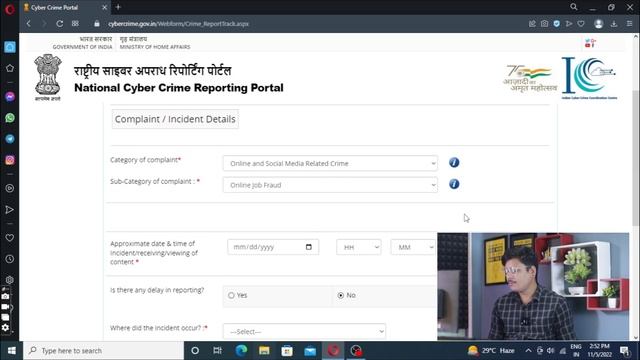Open ad blocker shield icon
Screen dimensions: 640x360
(x=557, y=24)
